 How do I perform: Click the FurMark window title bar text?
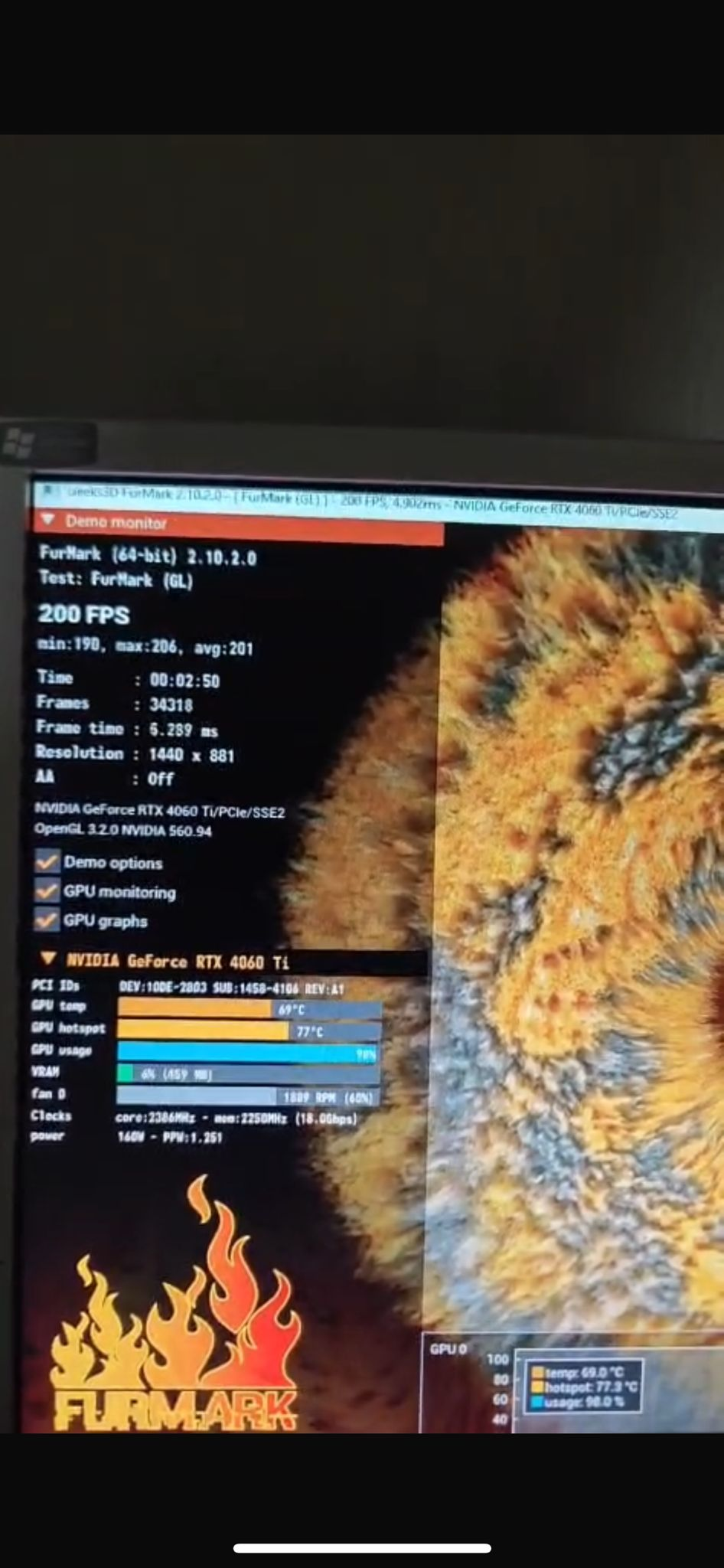pos(371,501)
